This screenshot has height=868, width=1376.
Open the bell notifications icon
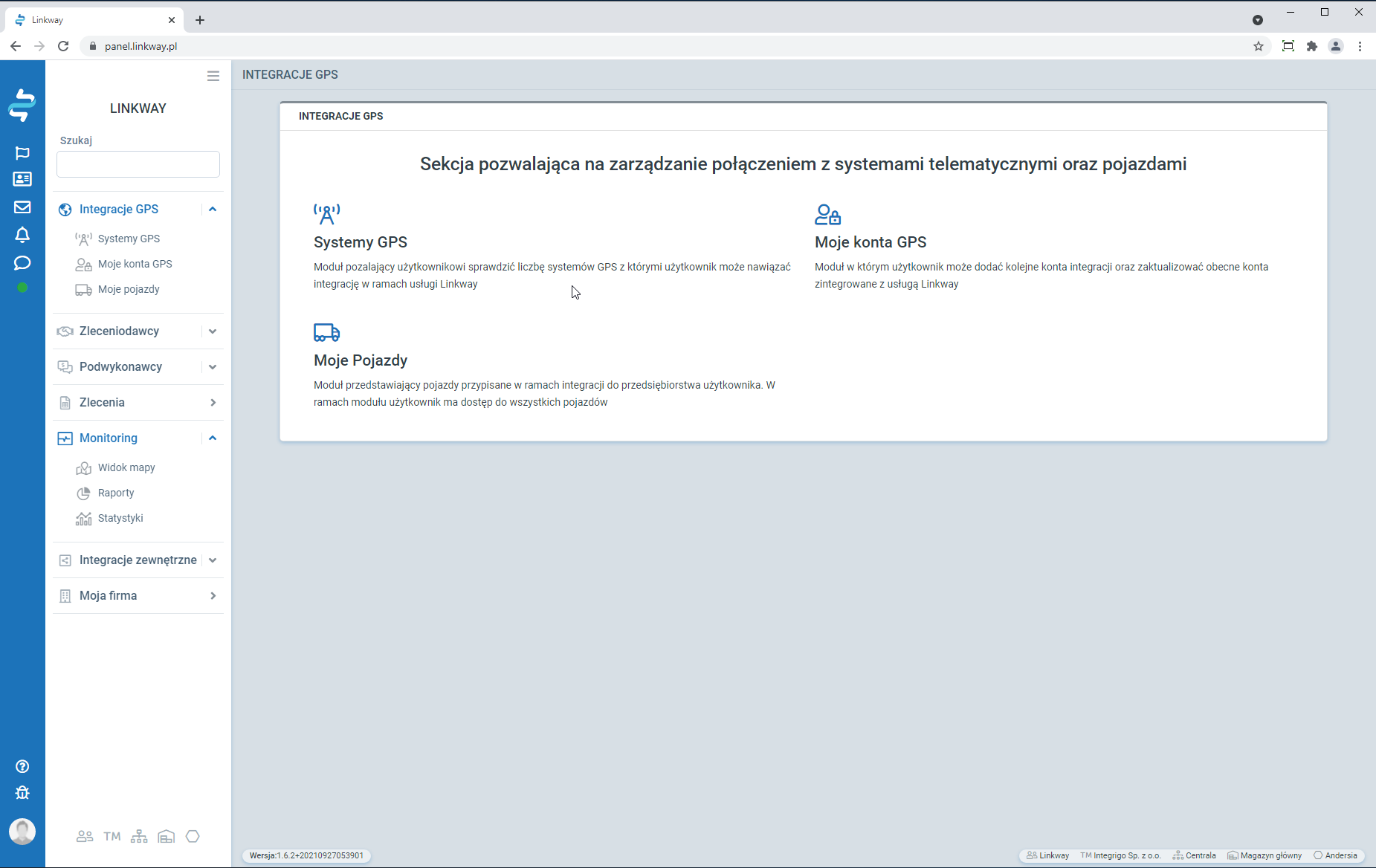[x=22, y=235]
